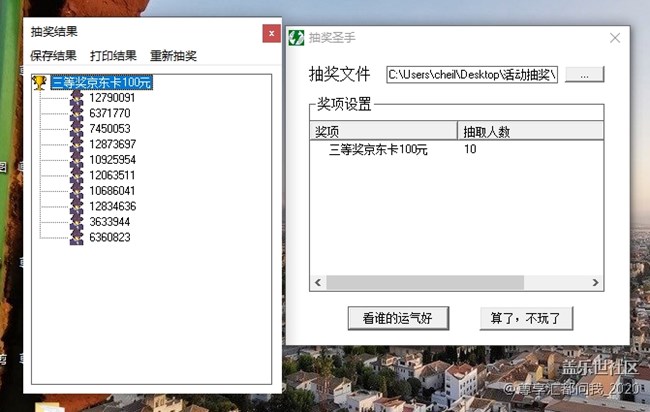Select winner 10686041 in results
The height and width of the screenshot is (412, 650).
(x=112, y=191)
